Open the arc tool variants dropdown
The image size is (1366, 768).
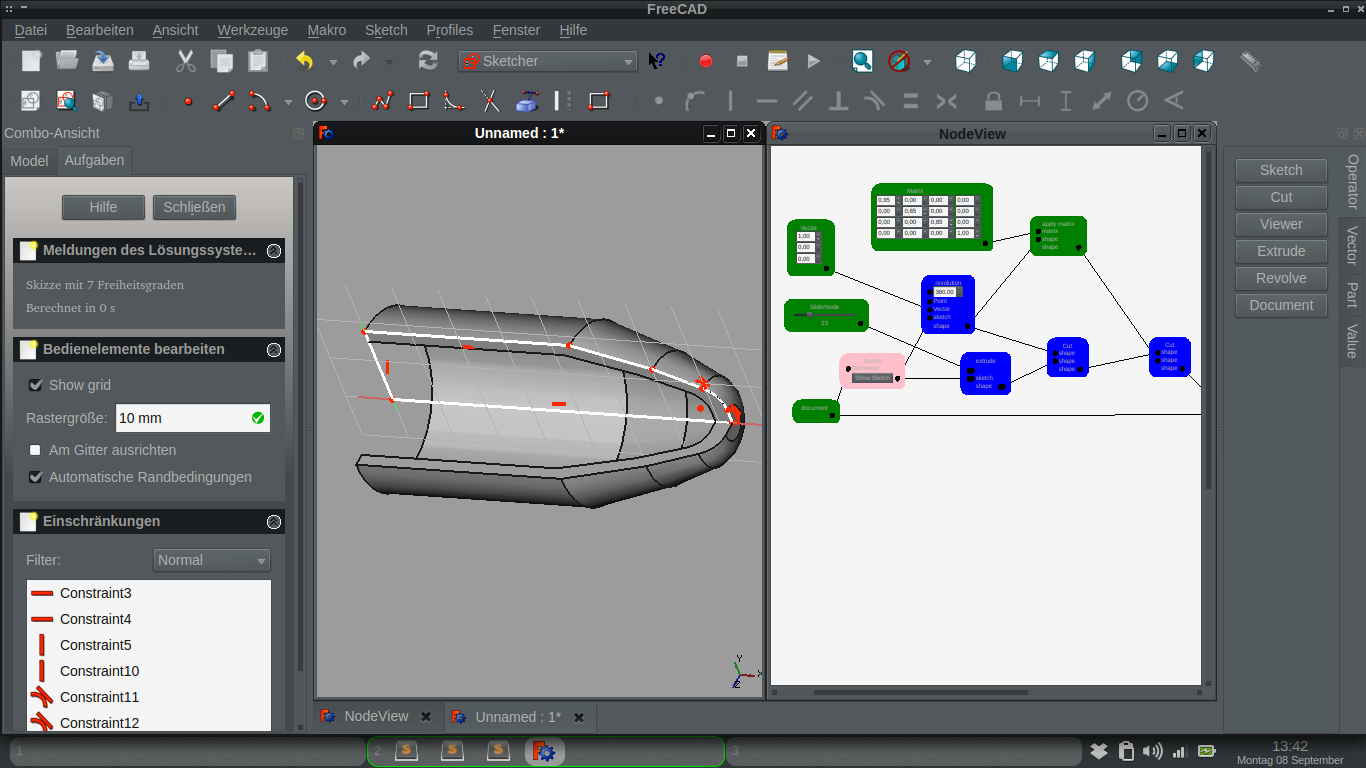pyautogui.click(x=288, y=102)
